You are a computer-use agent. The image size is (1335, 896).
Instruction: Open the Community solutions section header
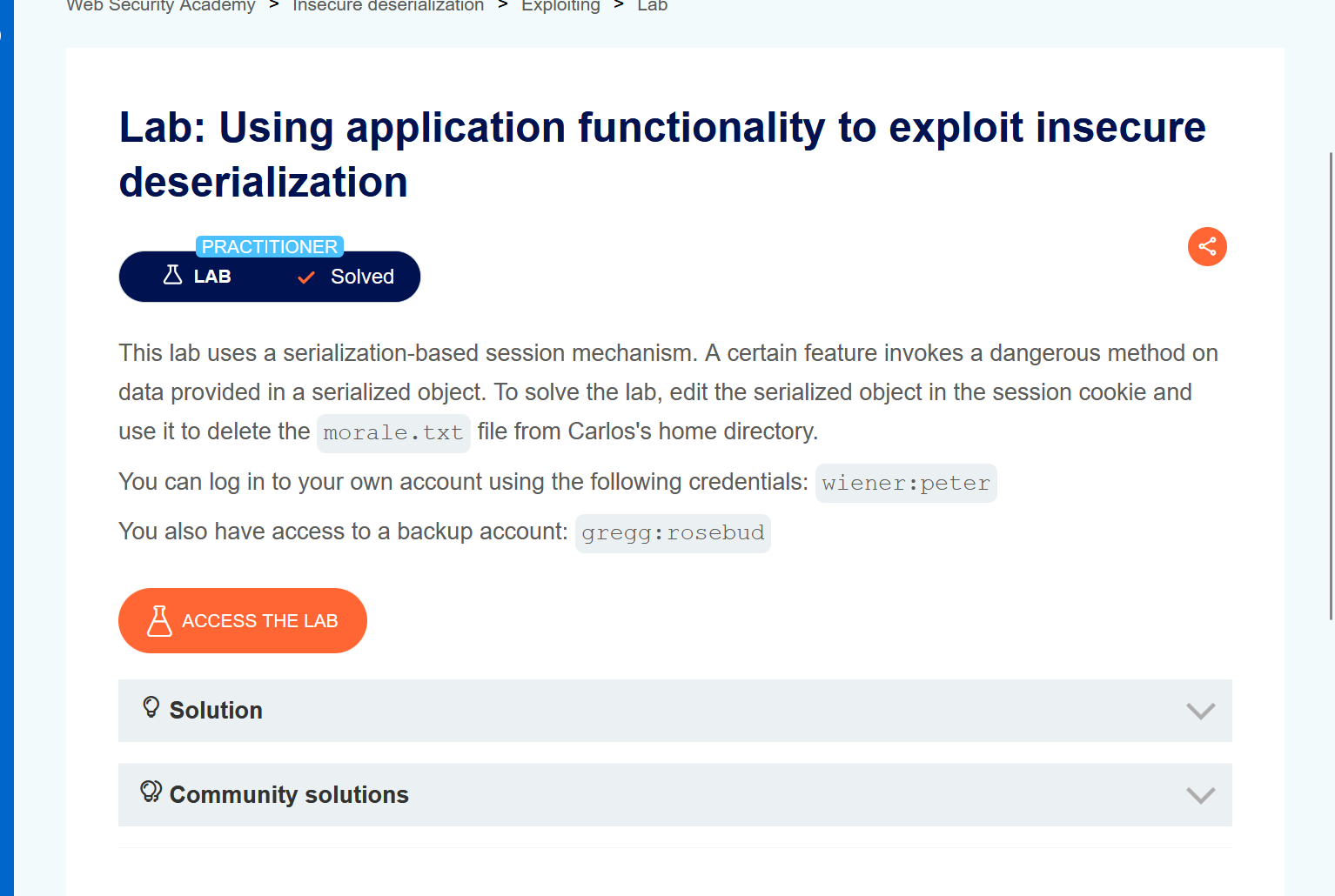(675, 795)
